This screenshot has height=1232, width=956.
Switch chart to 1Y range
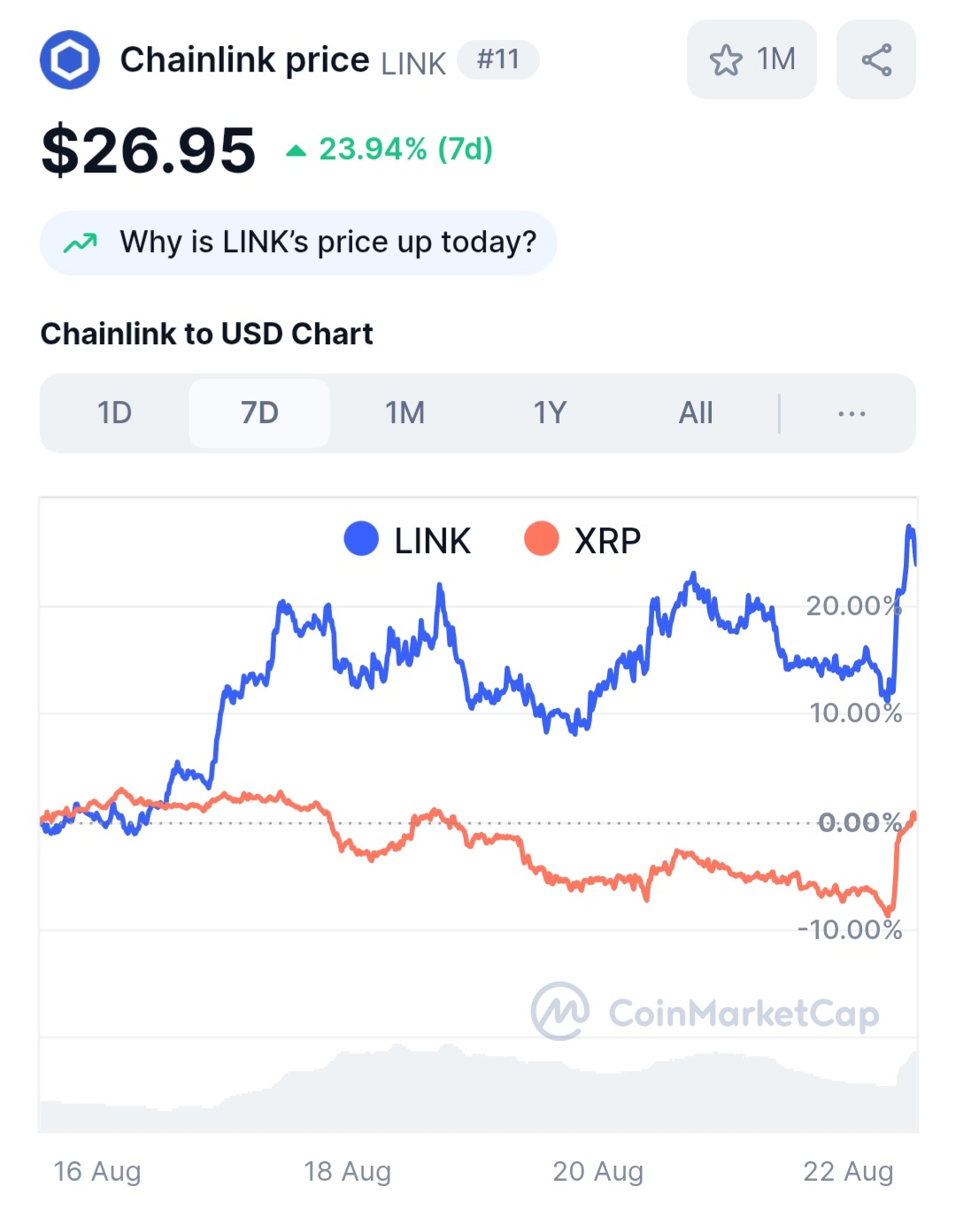coord(550,413)
